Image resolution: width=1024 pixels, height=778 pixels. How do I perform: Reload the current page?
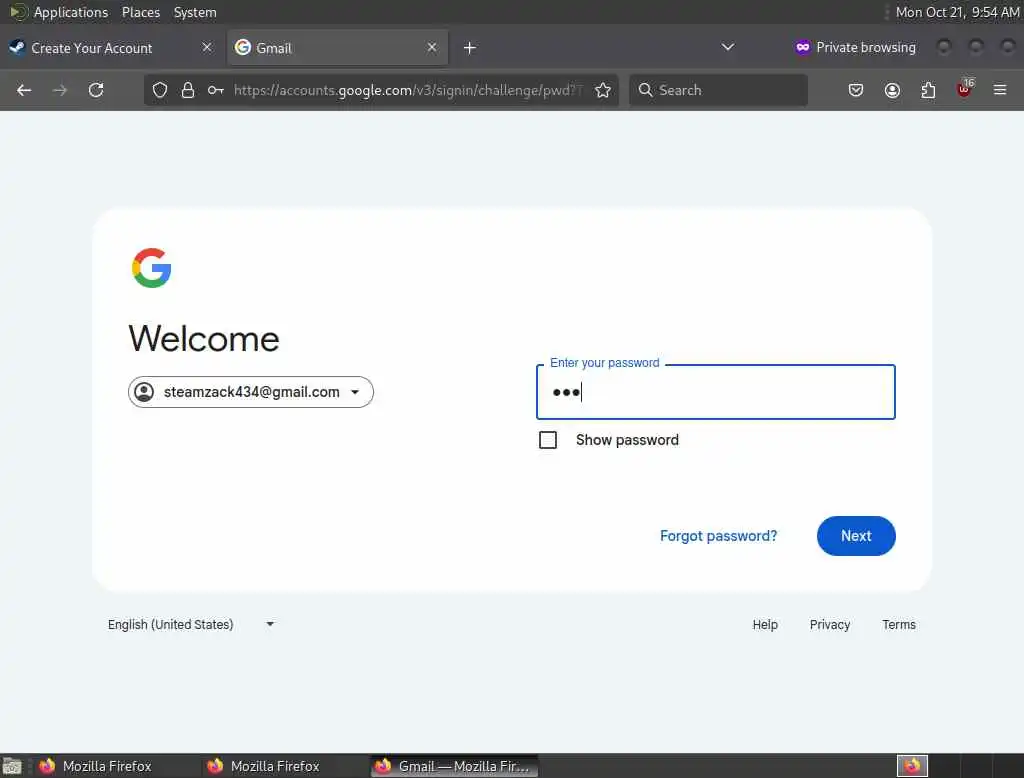click(96, 90)
